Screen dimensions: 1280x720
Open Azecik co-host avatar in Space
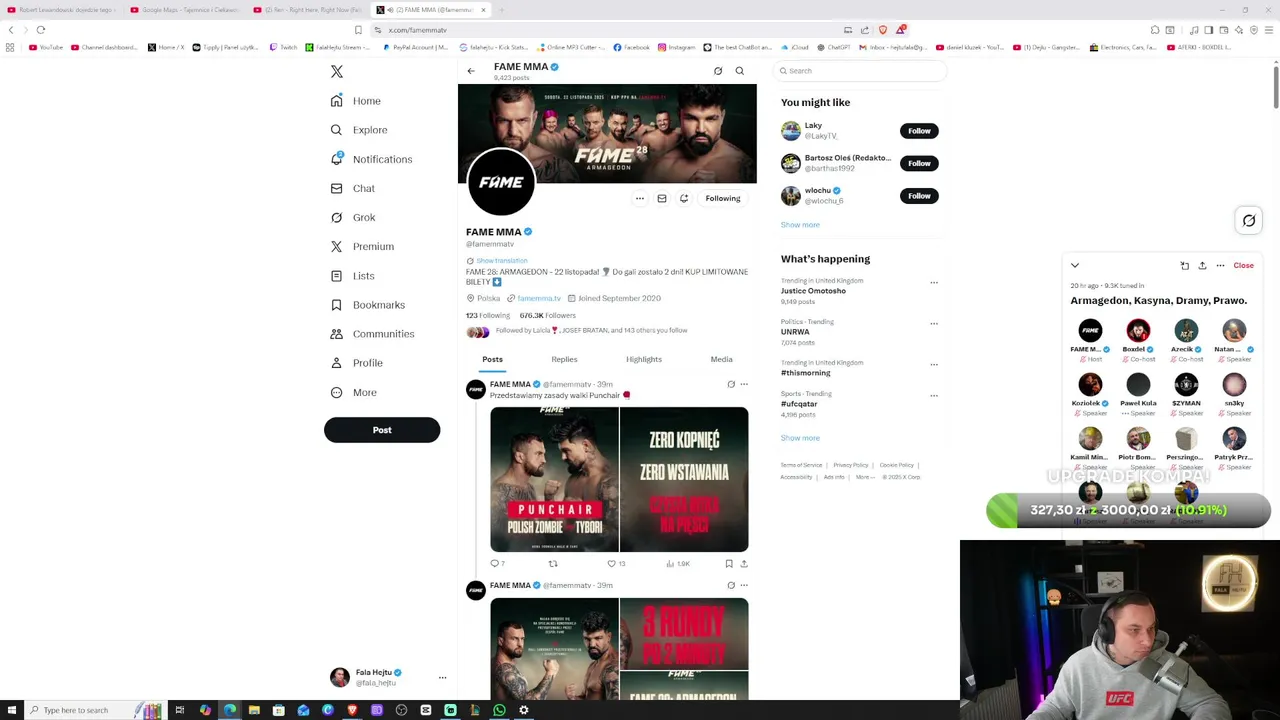tap(1186, 331)
